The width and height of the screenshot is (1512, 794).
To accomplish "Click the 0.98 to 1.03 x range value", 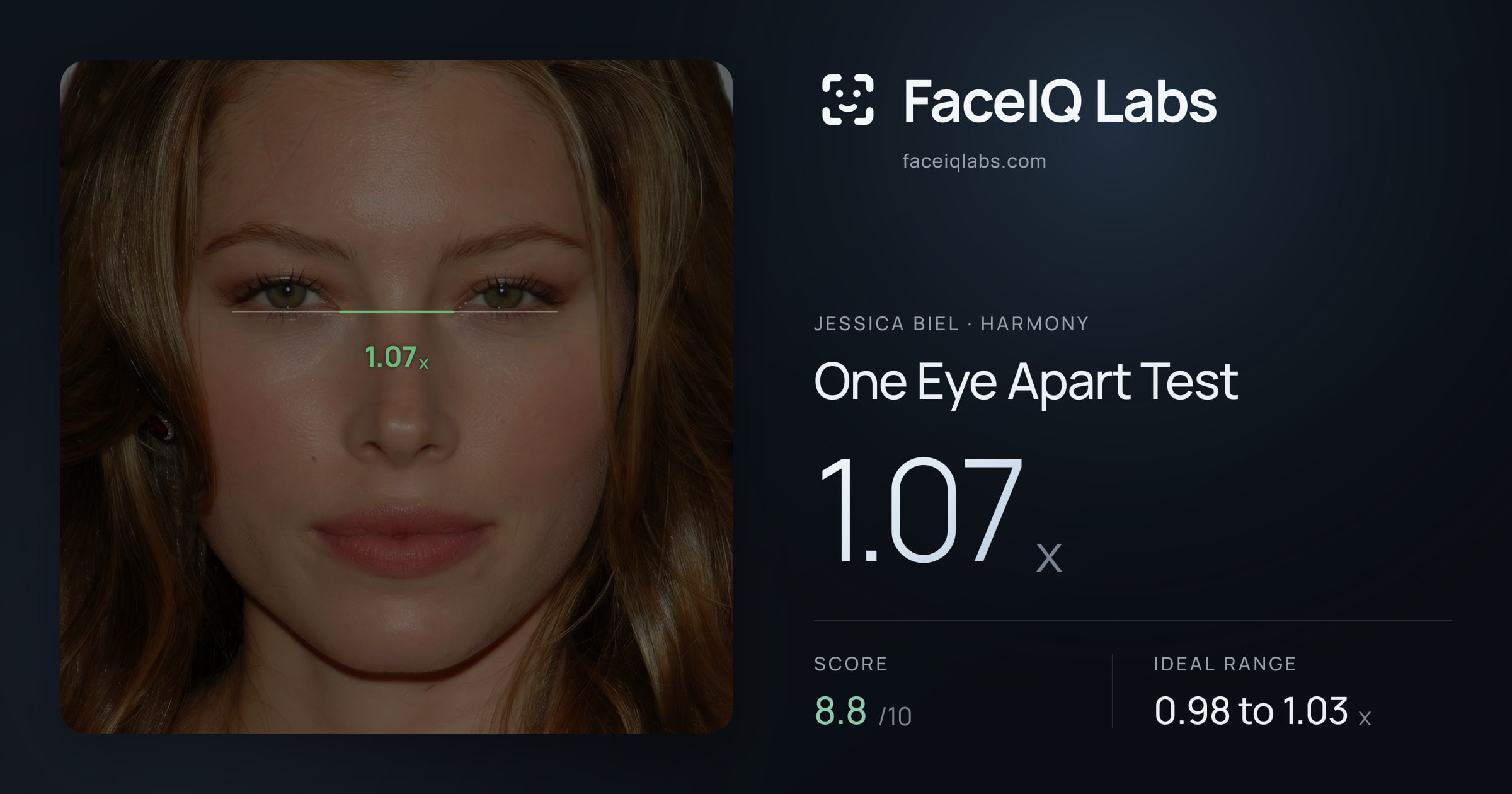I will (1263, 711).
